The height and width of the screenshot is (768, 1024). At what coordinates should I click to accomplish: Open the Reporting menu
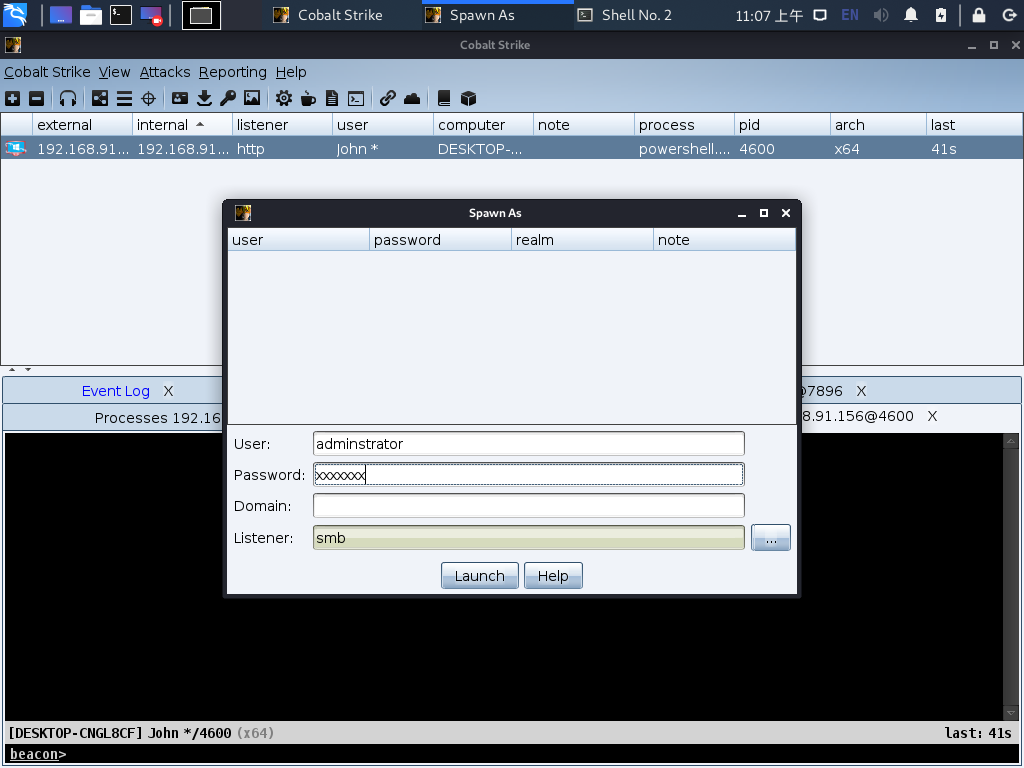[232, 72]
